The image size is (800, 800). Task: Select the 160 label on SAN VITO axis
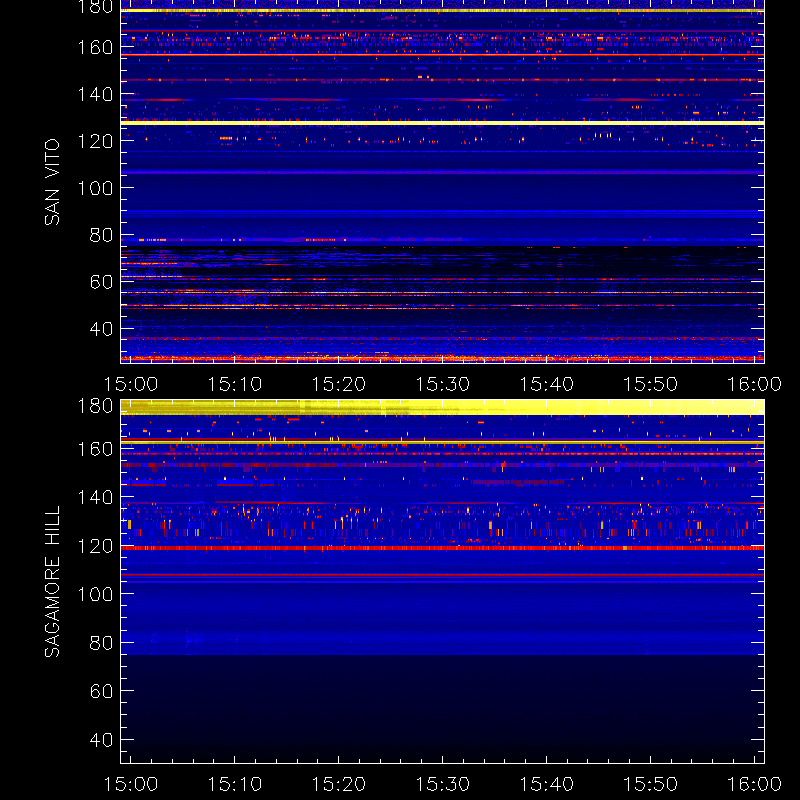pos(95,47)
